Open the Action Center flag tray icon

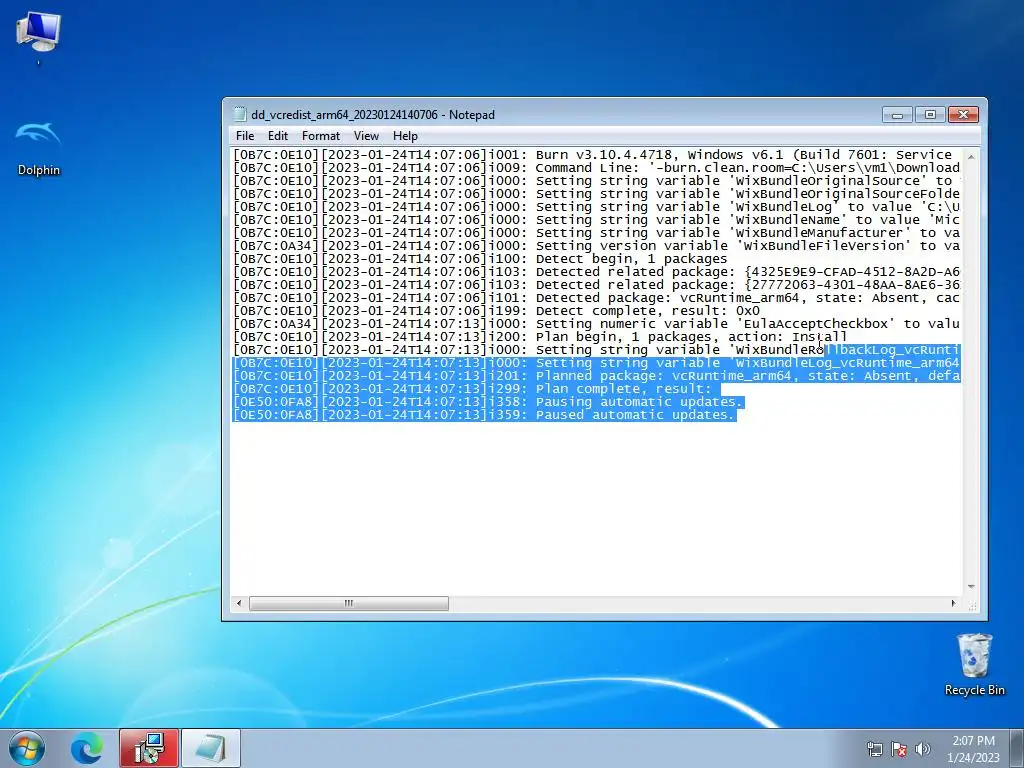(x=899, y=749)
